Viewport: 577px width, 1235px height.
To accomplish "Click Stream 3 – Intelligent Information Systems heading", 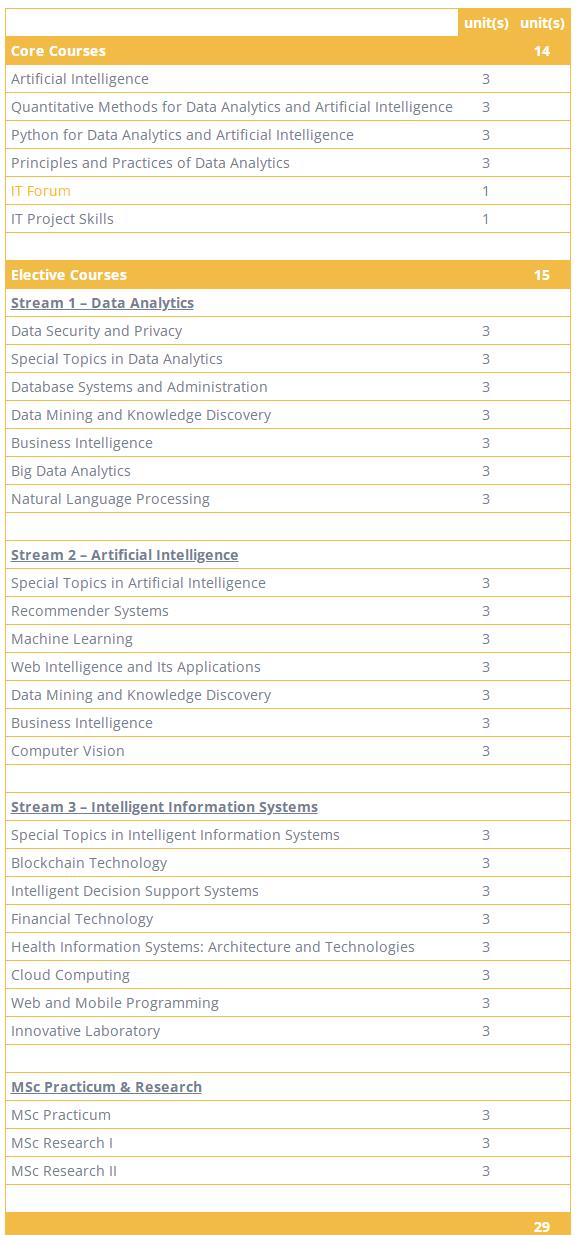I will click(x=164, y=807).
